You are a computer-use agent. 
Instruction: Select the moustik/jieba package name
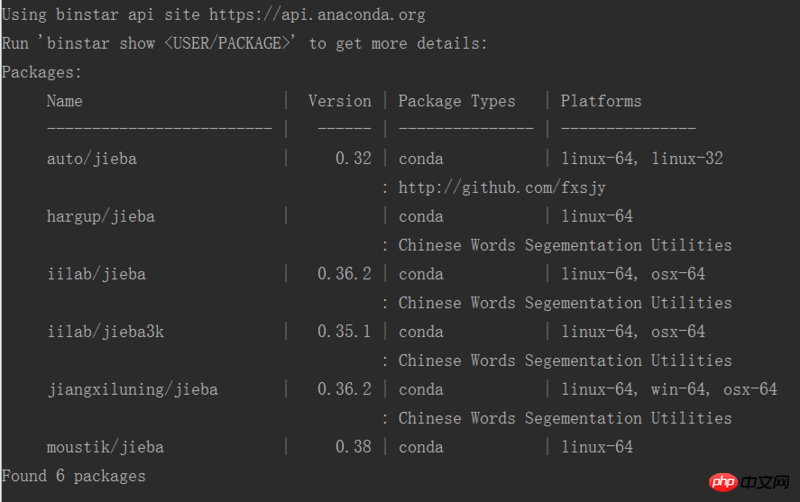pyautogui.click(x=105, y=447)
